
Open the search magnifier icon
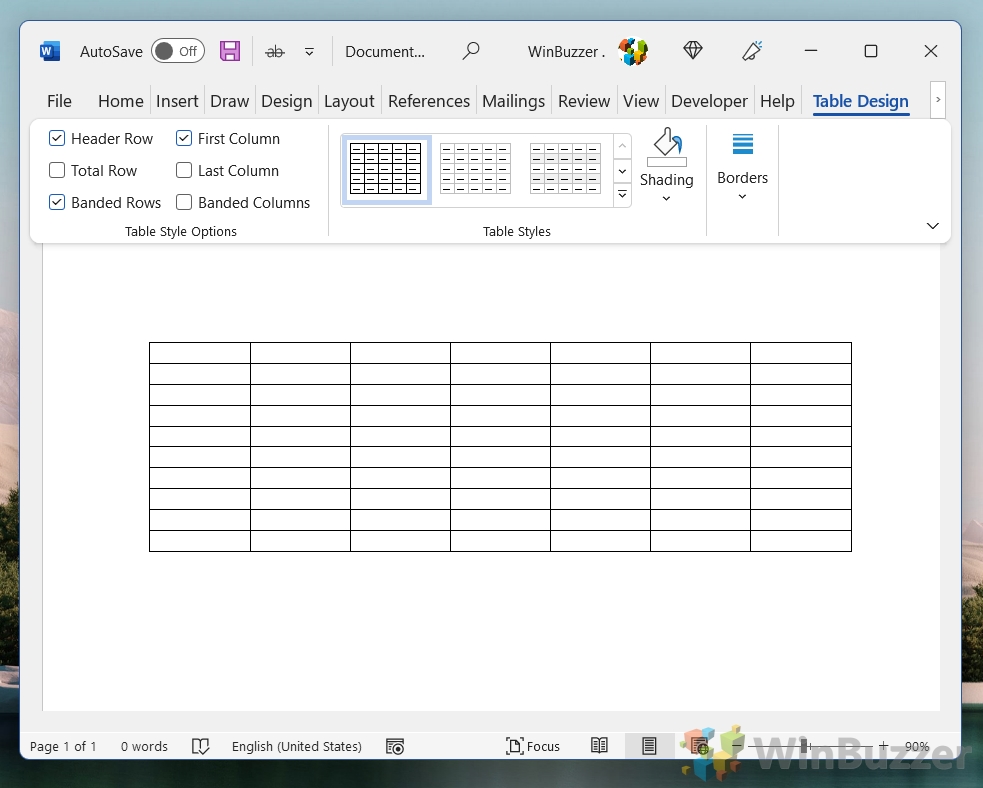(x=471, y=51)
